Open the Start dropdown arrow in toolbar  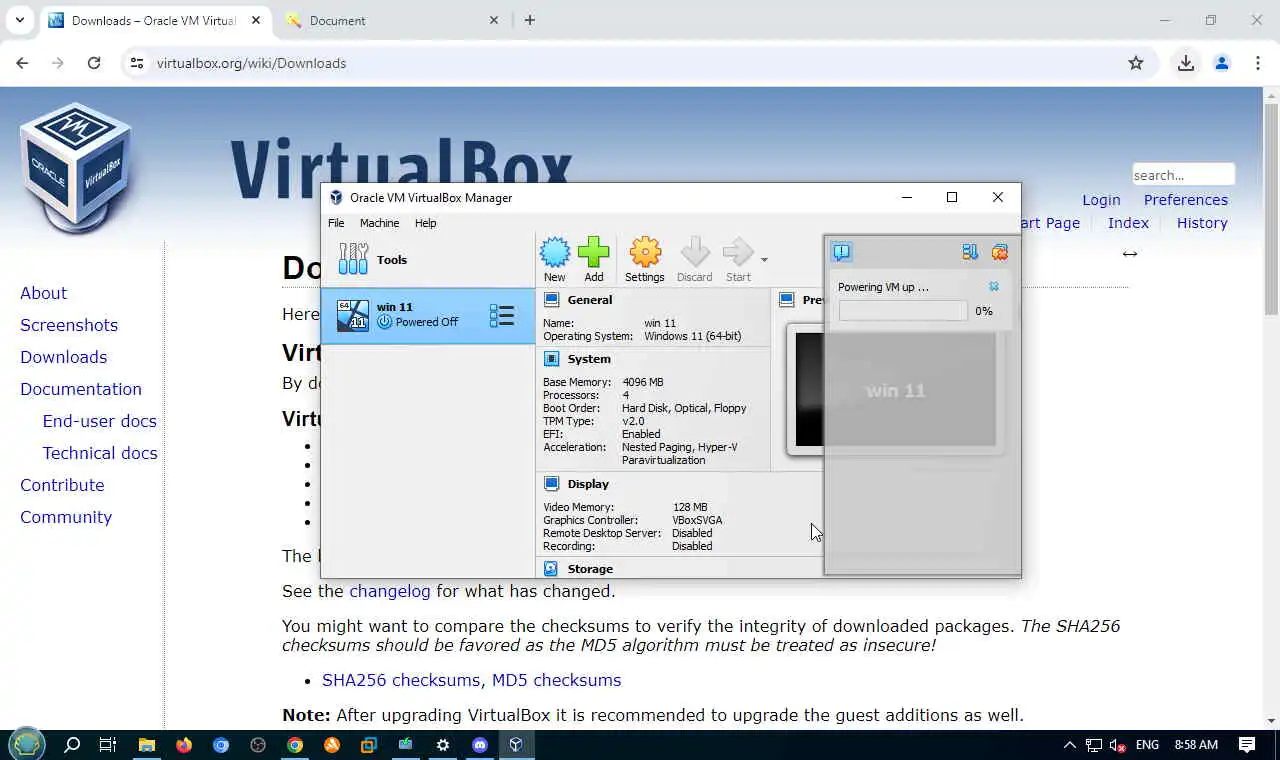[x=764, y=260]
